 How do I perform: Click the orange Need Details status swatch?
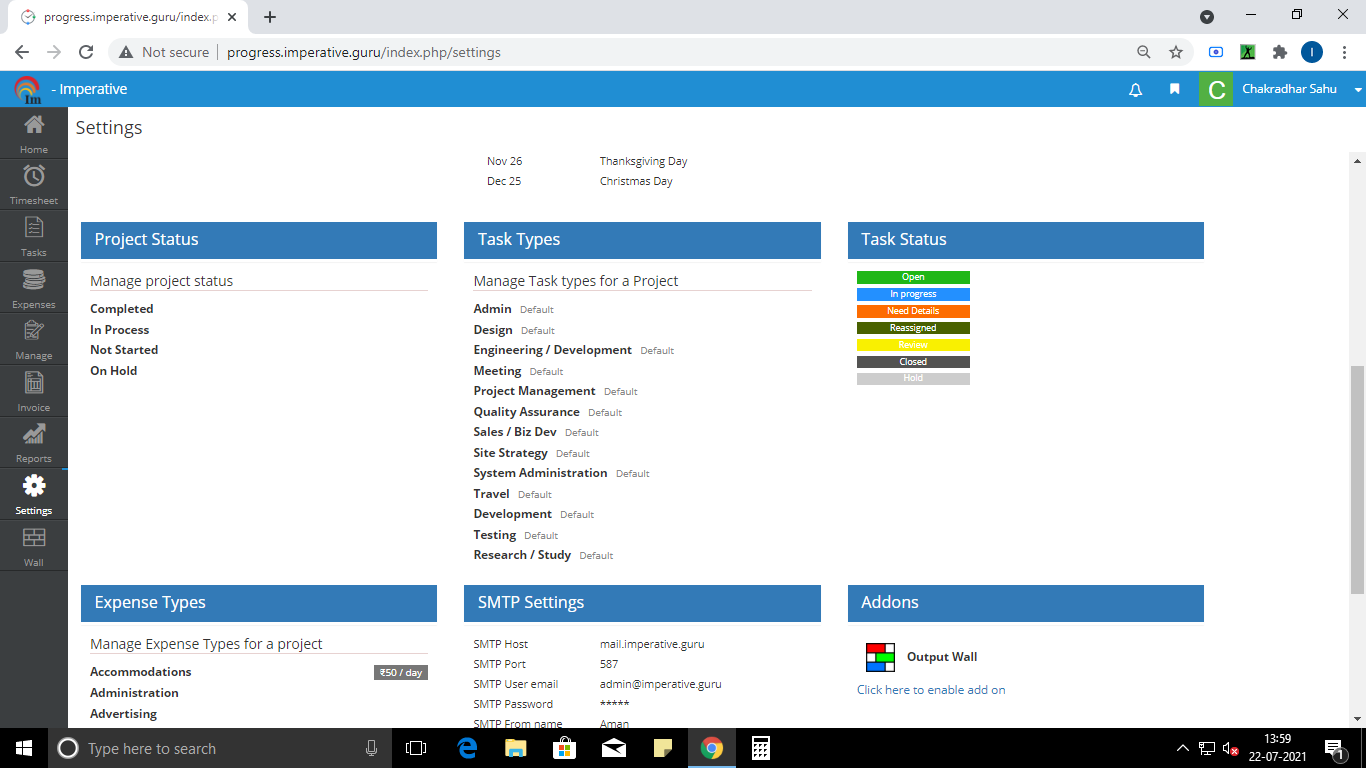click(x=913, y=311)
